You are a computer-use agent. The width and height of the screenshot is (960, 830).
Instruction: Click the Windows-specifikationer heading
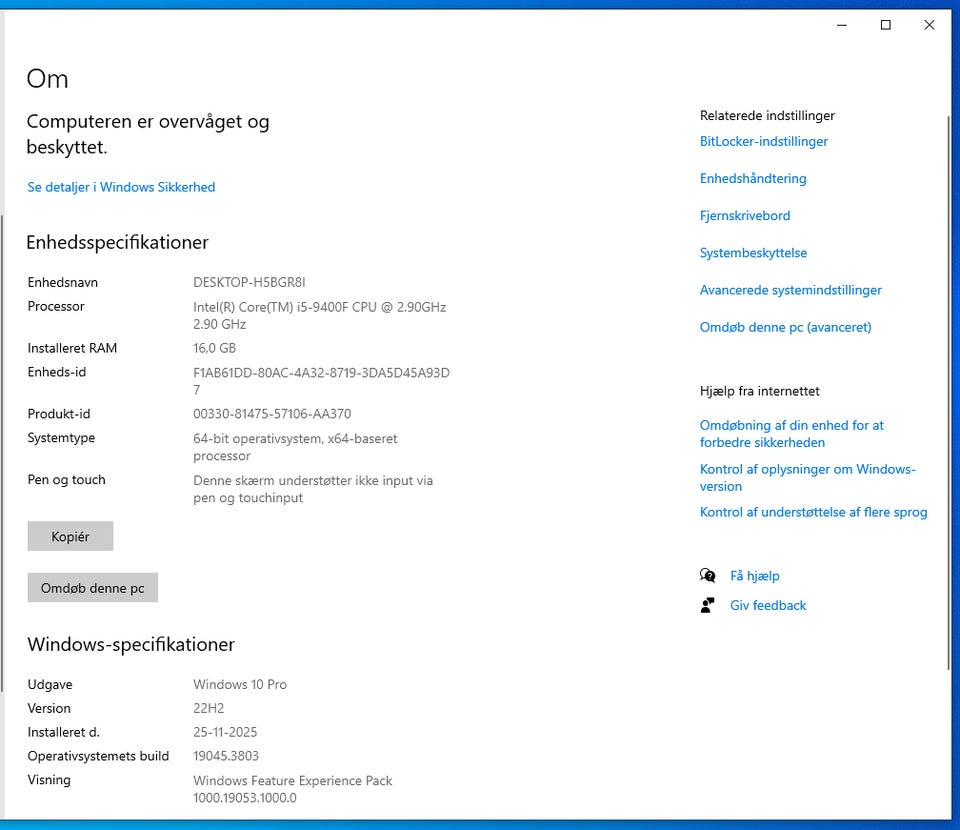pos(131,645)
